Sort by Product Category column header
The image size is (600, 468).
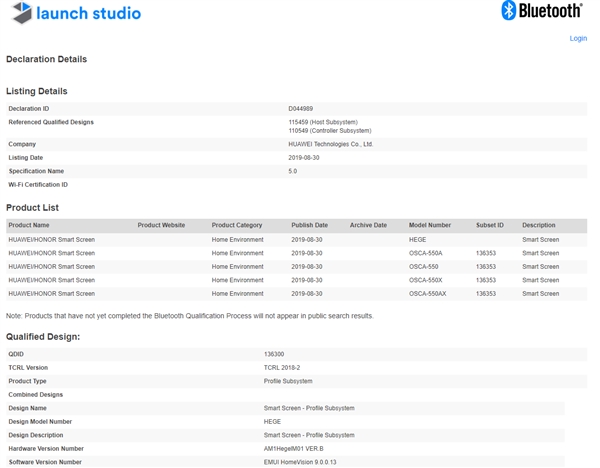237,225
